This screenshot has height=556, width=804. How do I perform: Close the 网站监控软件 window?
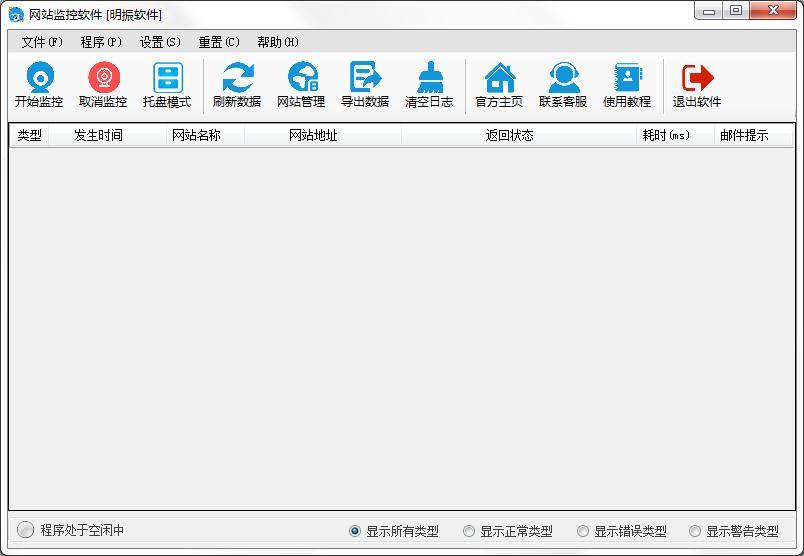pos(773,11)
